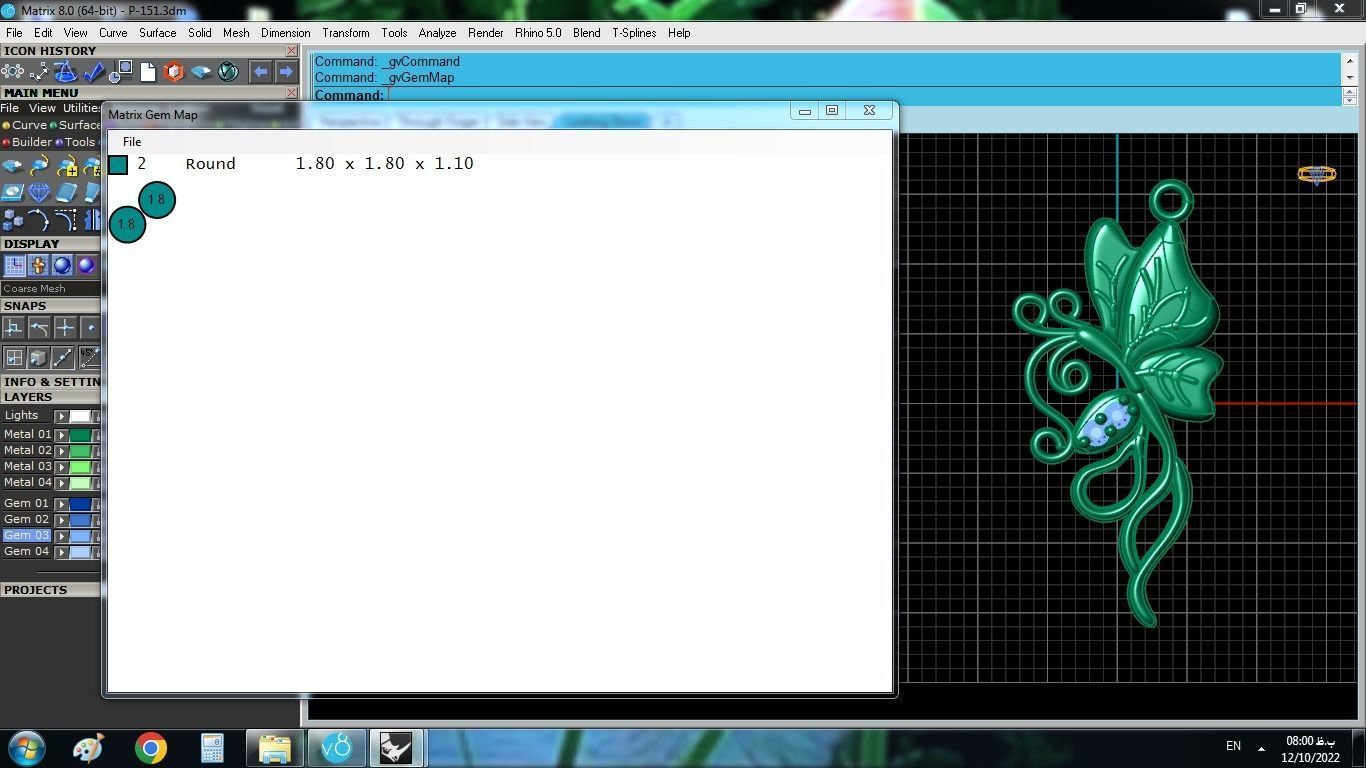
Task: Switch to the blue sphere display mode
Action: pyautogui.click(x=62, y=265)
